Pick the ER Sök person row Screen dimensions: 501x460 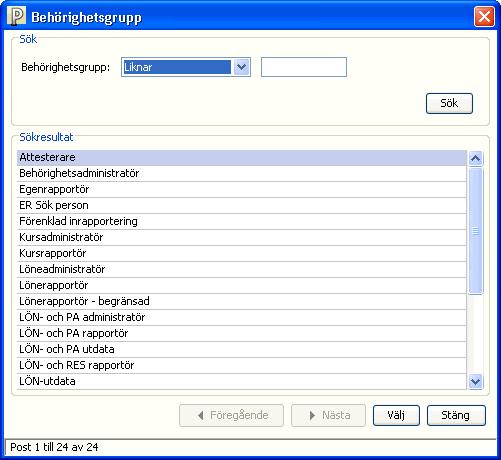(x=242, y=205)
